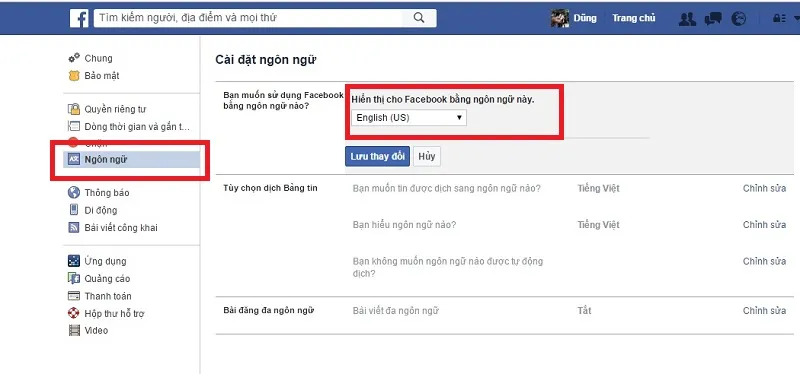
Task: Open the privacy shortcuts lock icon
Action: point(779,19)
